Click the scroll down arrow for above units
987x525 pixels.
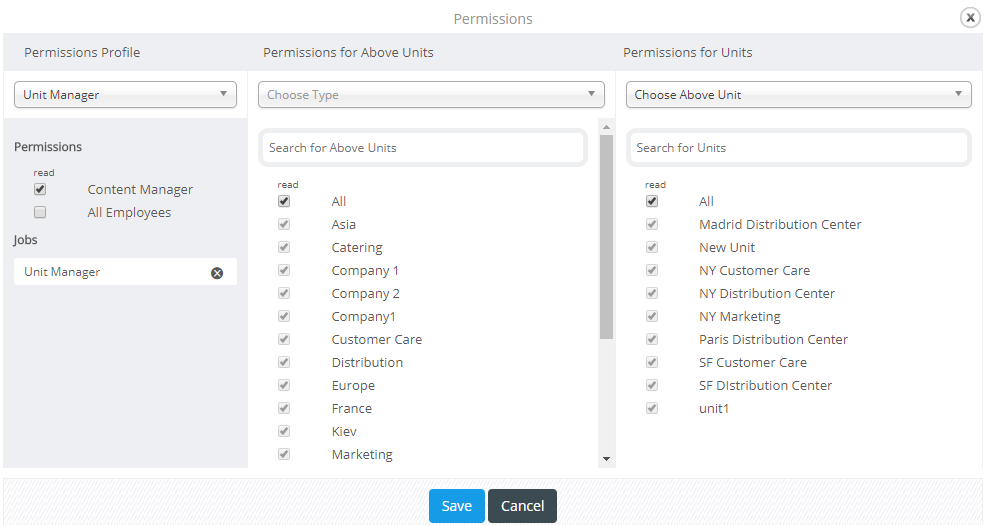[606, 459]
